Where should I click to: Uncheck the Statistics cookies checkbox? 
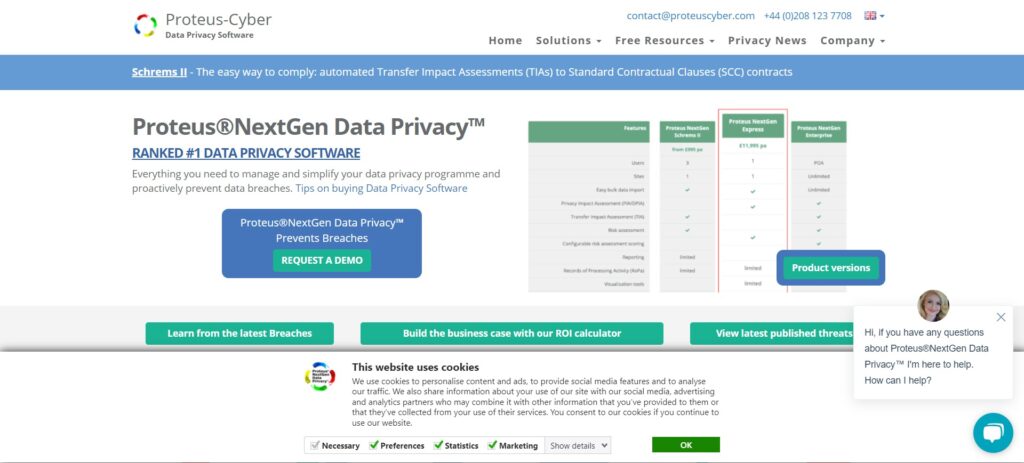click(438, 445)
